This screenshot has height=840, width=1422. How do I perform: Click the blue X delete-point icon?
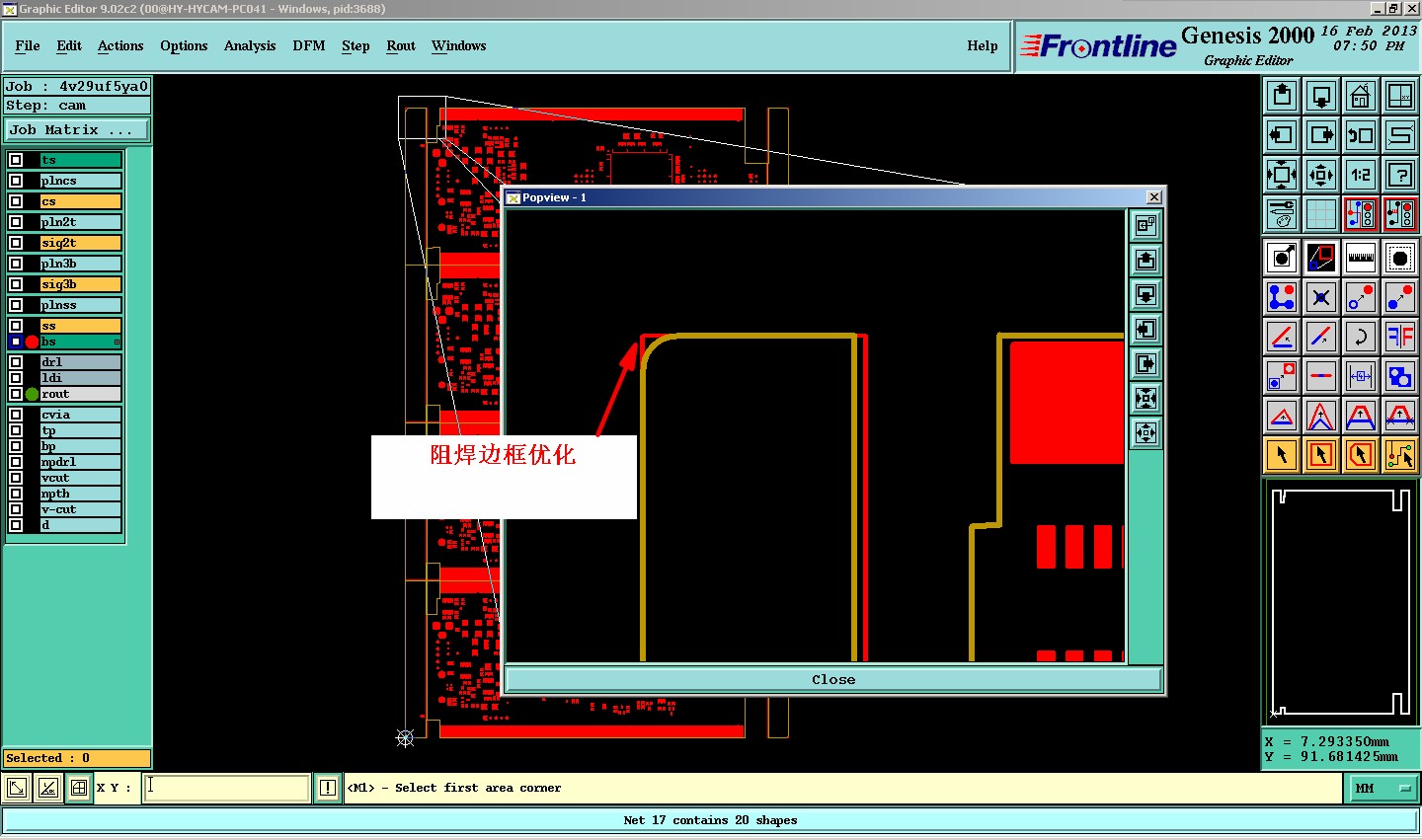pyautogui.click(x=1321, y=296)
